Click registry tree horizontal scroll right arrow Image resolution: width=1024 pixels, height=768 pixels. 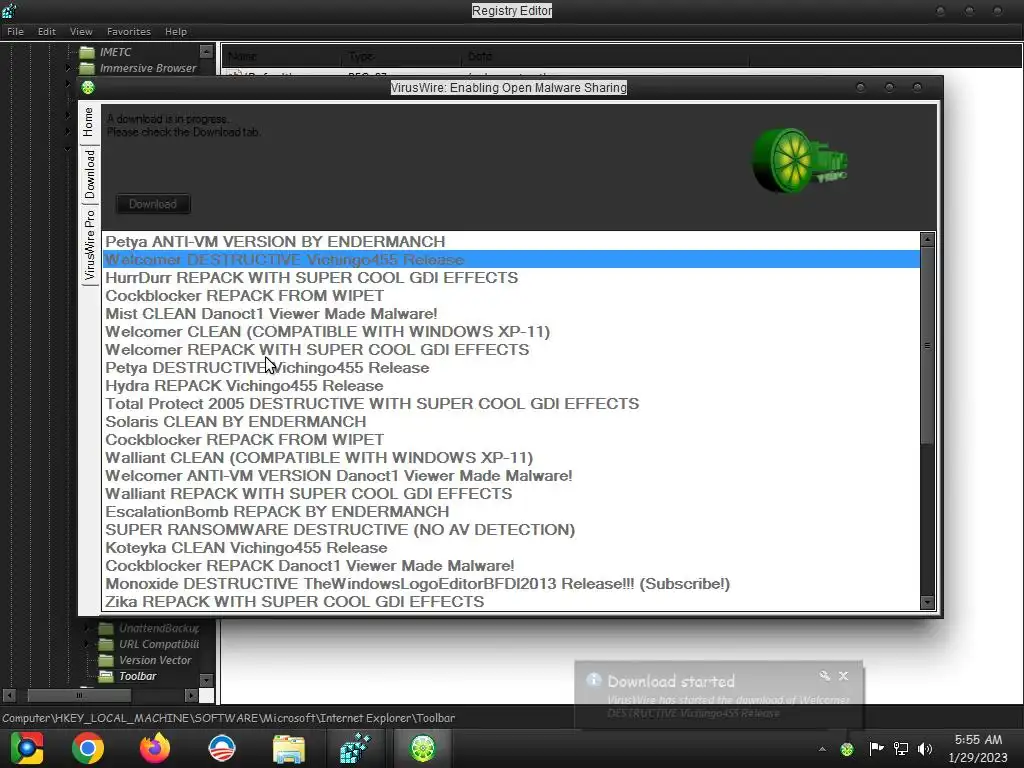[x=191, y=696]
